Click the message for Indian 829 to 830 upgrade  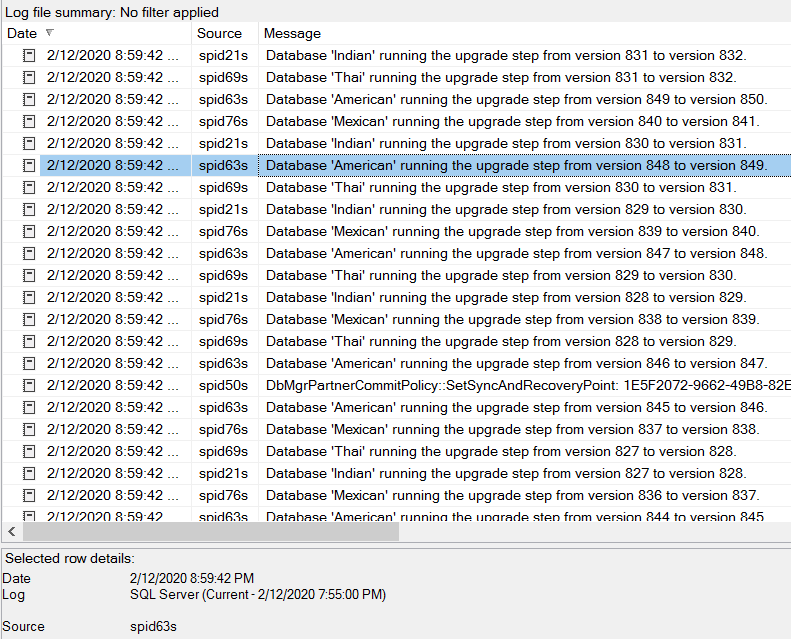click(505, 209)
